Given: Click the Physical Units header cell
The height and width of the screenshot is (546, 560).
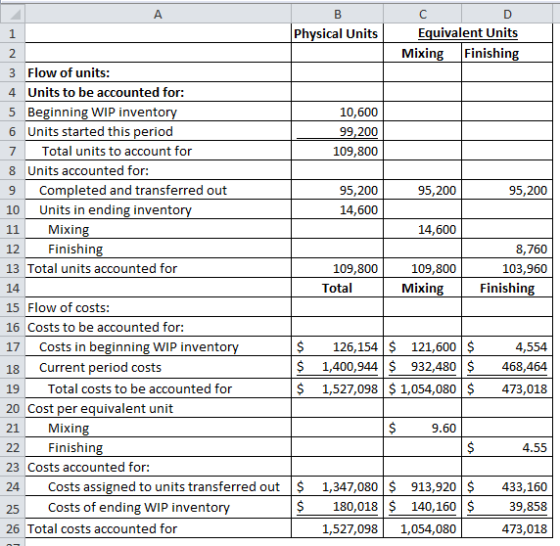Looking at the screenshot, I should 338,34.
